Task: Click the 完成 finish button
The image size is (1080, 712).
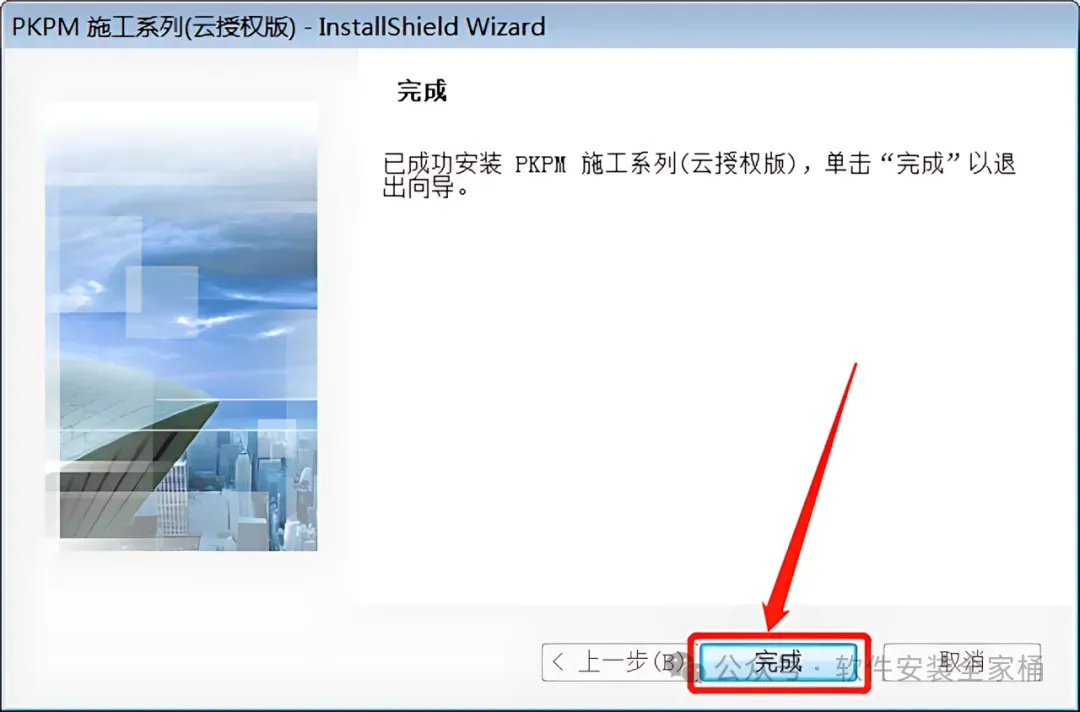Action: tap(778, 662)
